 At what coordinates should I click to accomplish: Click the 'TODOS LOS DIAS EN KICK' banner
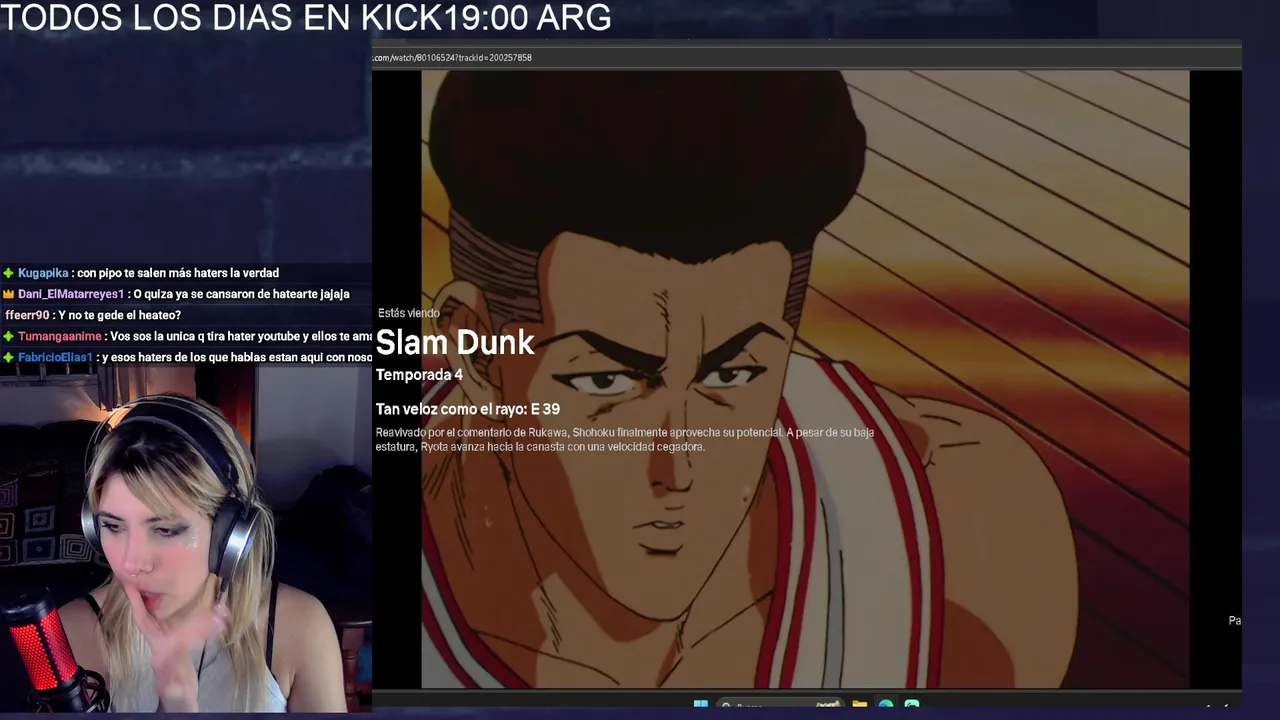[305, 17]
